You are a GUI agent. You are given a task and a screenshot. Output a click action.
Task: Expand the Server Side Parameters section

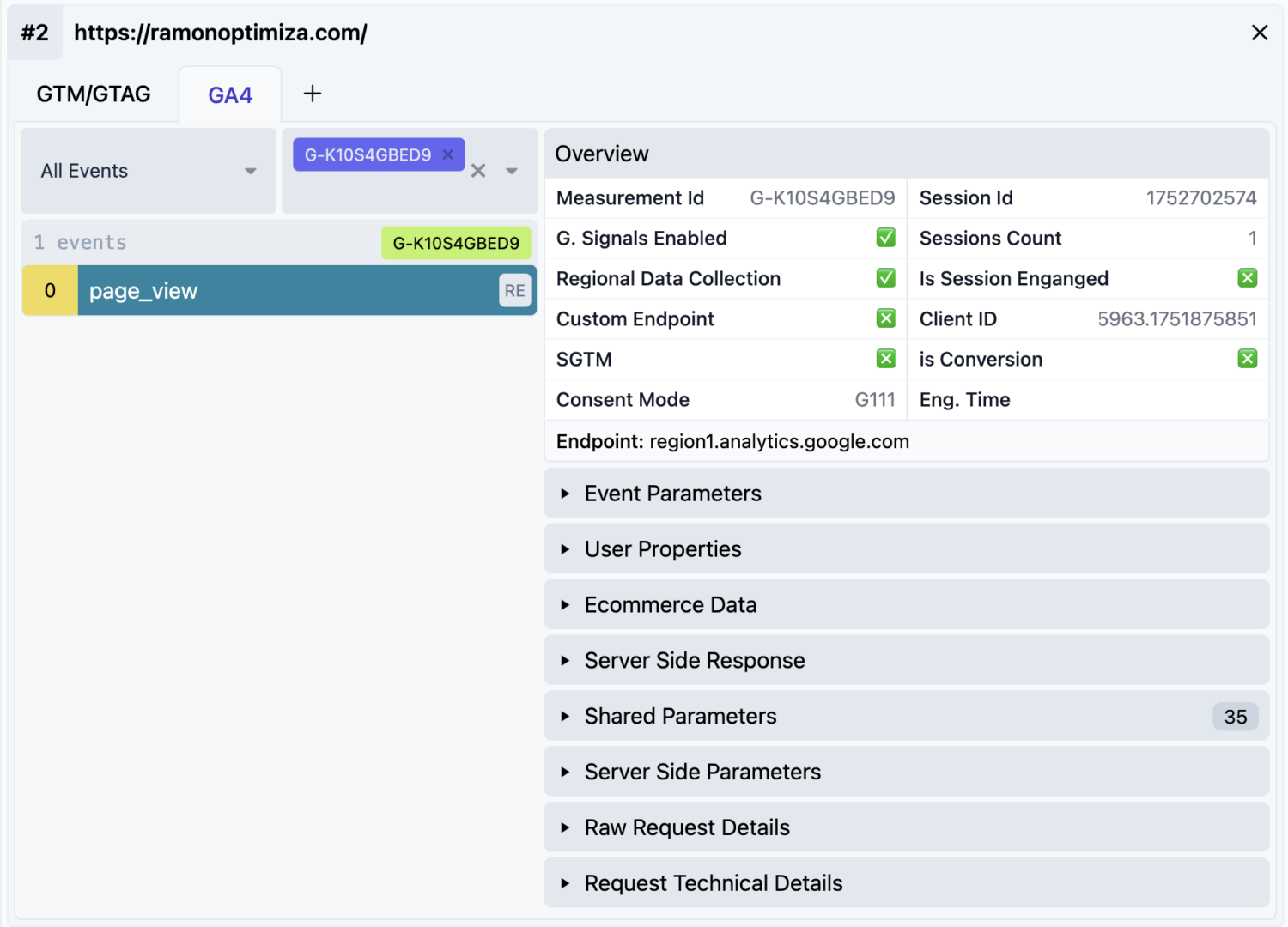click(x=907, y=772)
